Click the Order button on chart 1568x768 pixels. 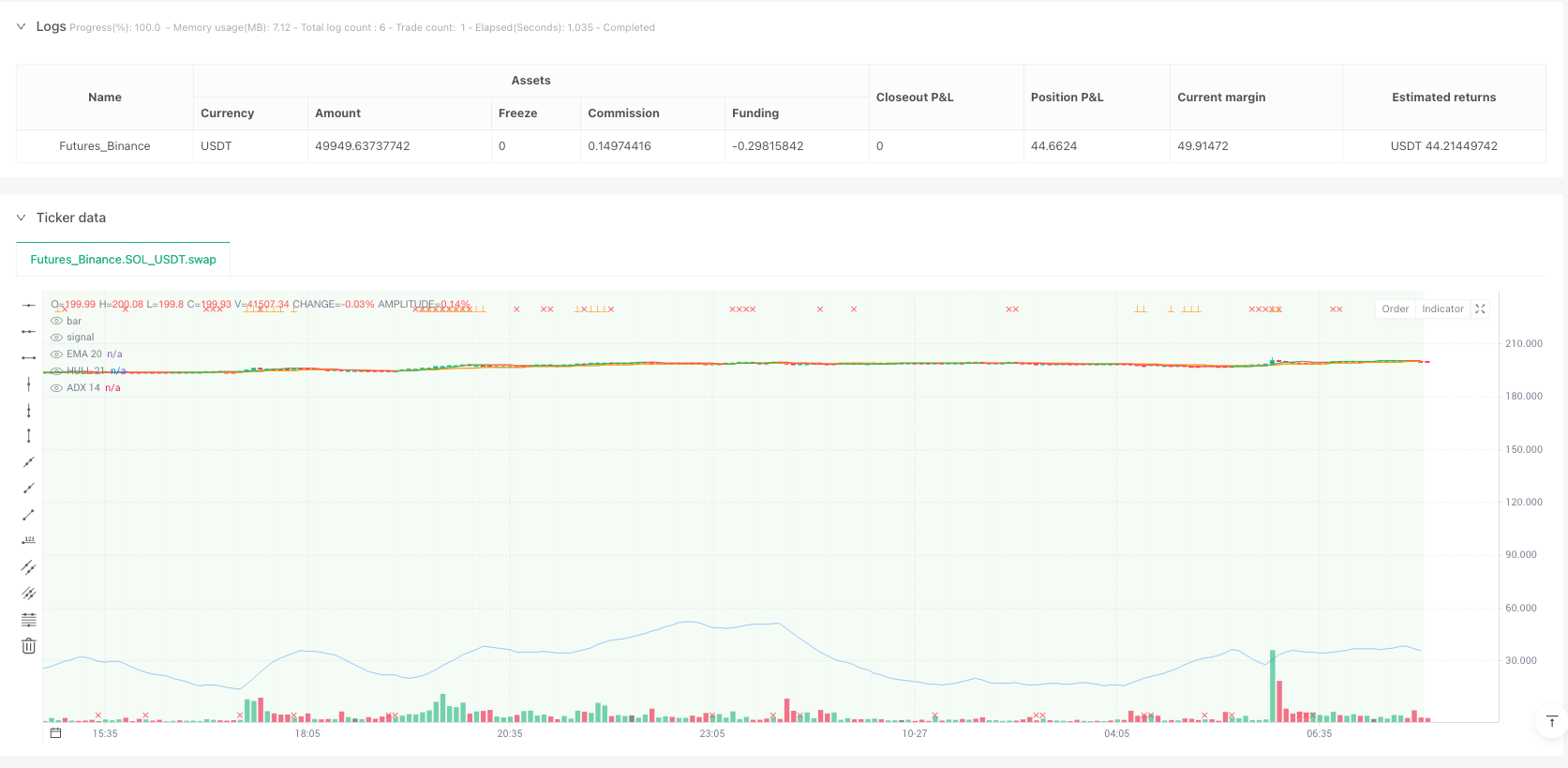point(1395,309)
